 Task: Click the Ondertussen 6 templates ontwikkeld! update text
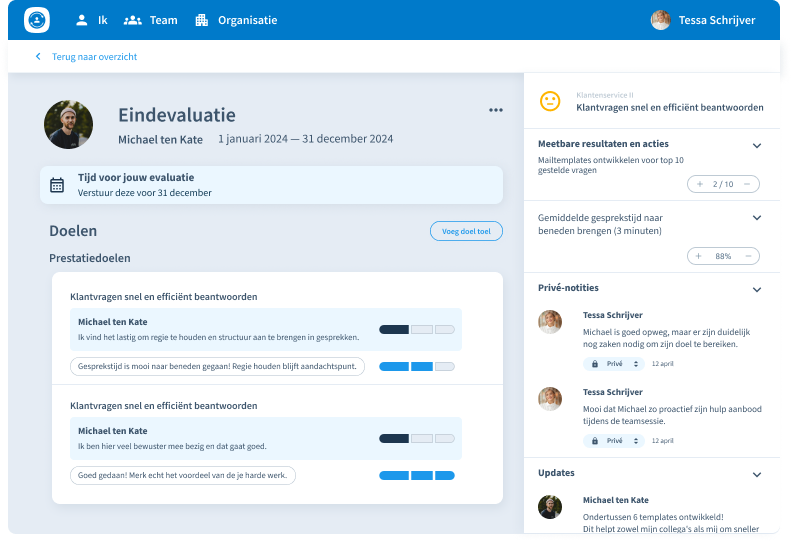click(x=653, y=517)
